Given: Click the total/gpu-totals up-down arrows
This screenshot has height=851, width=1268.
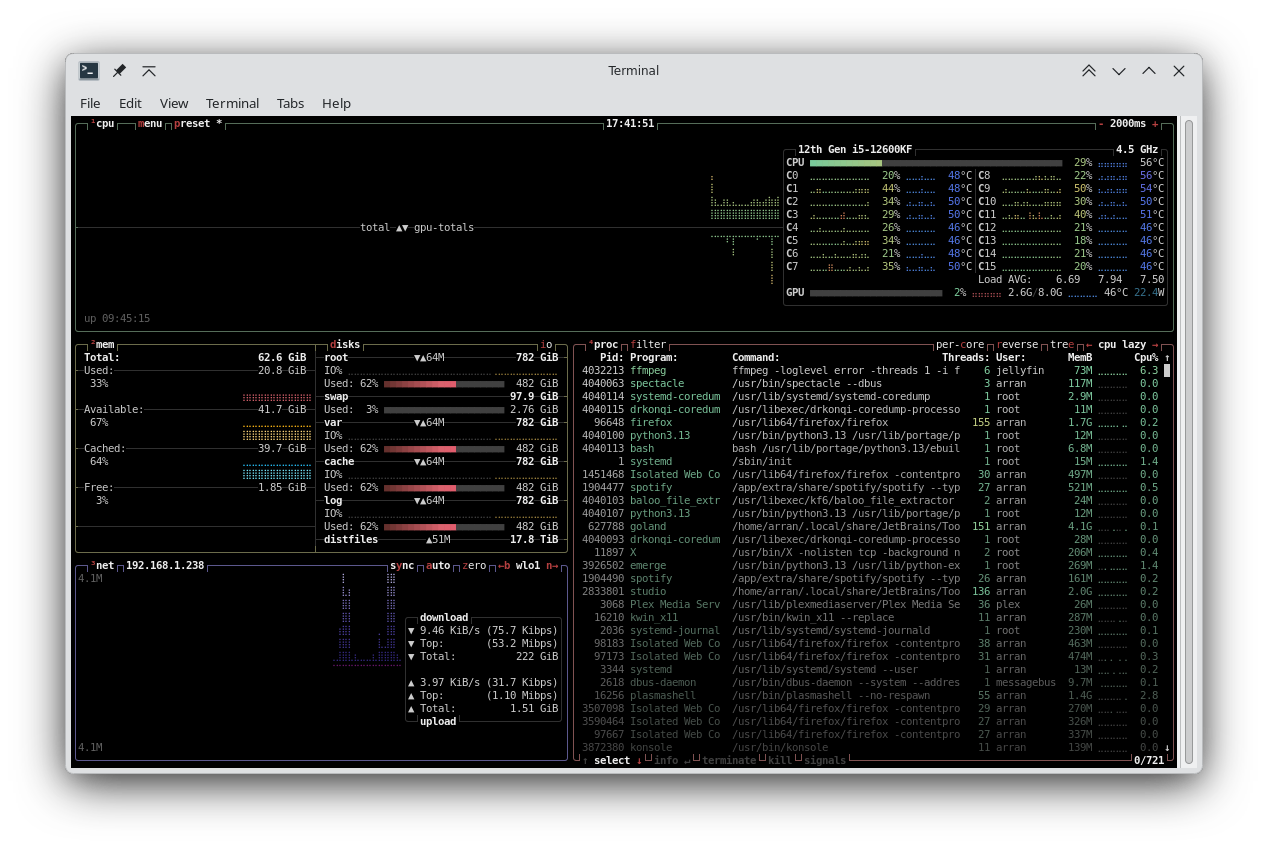Looking at the screenshot, I should click(x=402, y=227).
